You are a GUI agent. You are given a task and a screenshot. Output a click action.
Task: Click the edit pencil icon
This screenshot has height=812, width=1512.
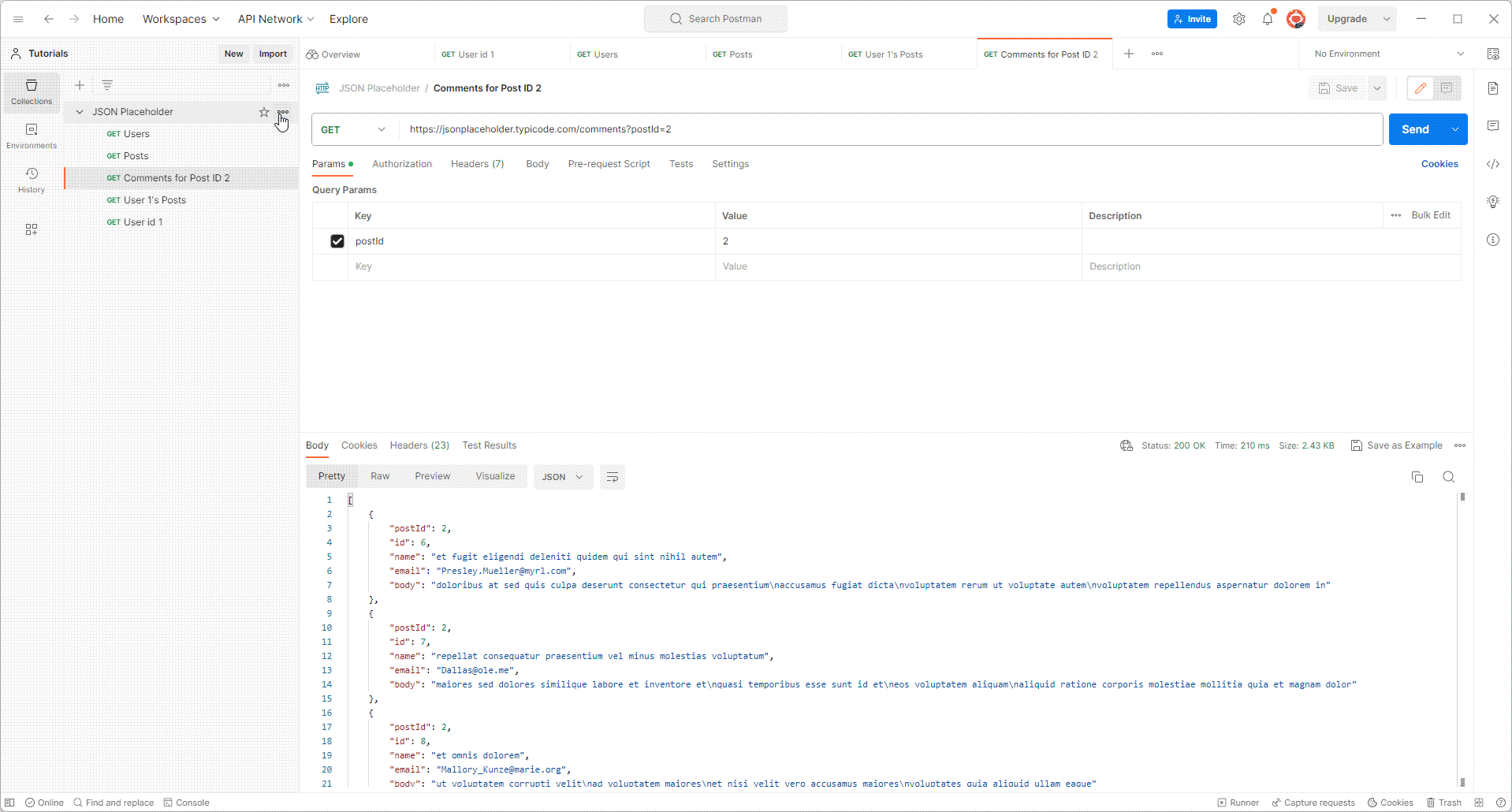click(x=1421, y=88)
